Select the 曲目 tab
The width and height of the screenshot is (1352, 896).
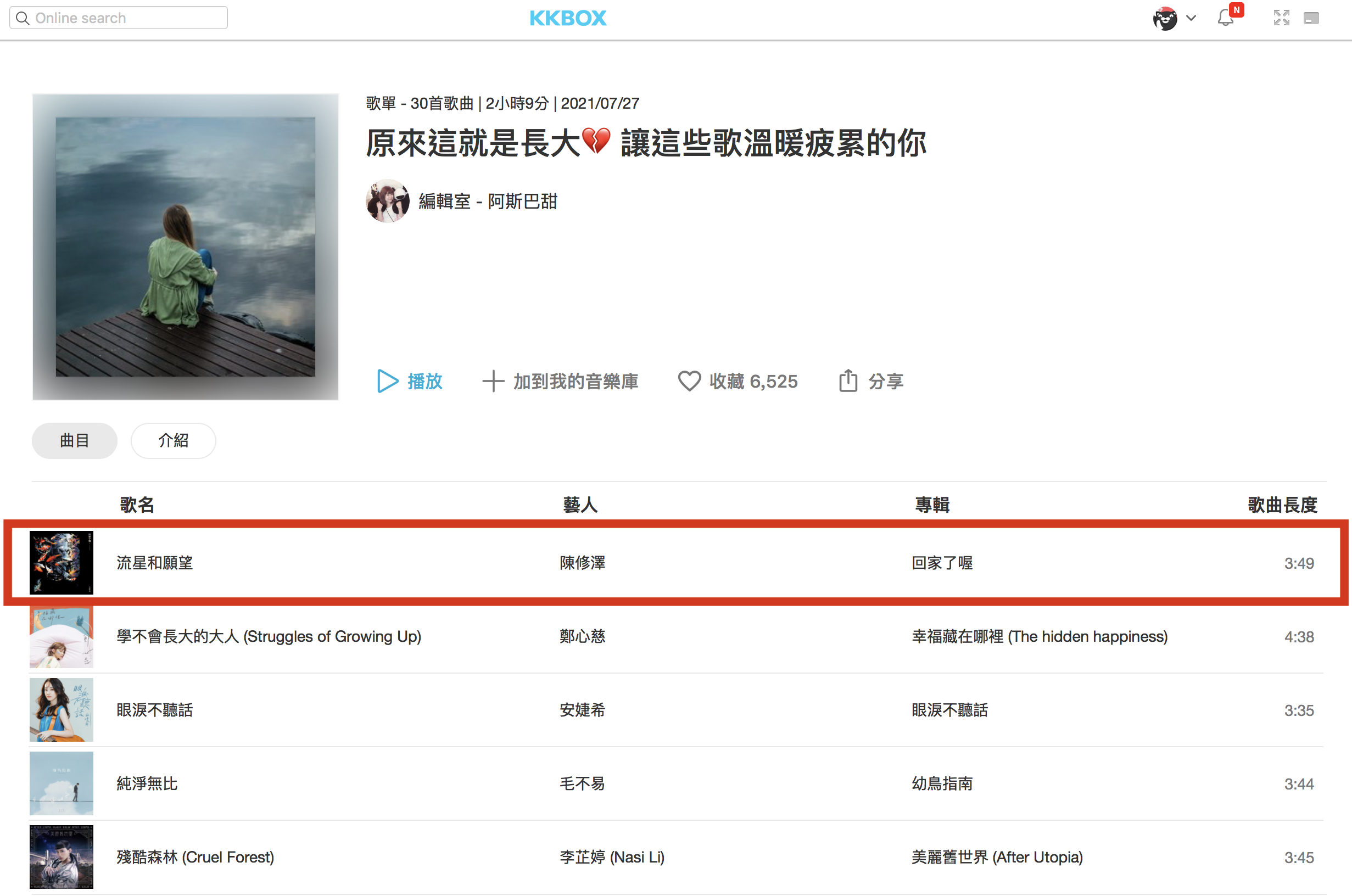click(74, 440)
